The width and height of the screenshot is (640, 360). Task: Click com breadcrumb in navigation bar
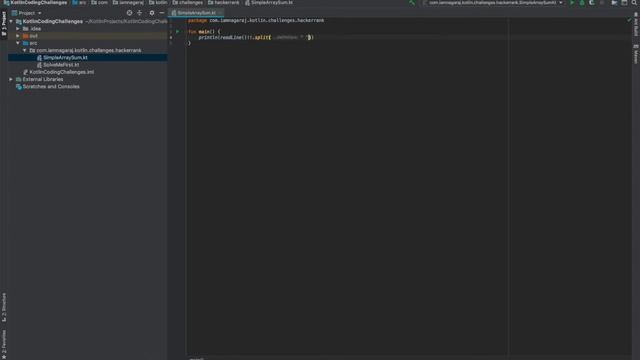(x=100, y=2)
